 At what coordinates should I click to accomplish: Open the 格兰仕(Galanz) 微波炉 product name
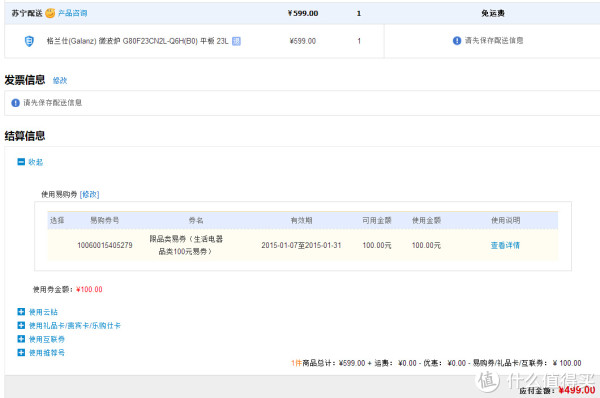coord(137,41)
